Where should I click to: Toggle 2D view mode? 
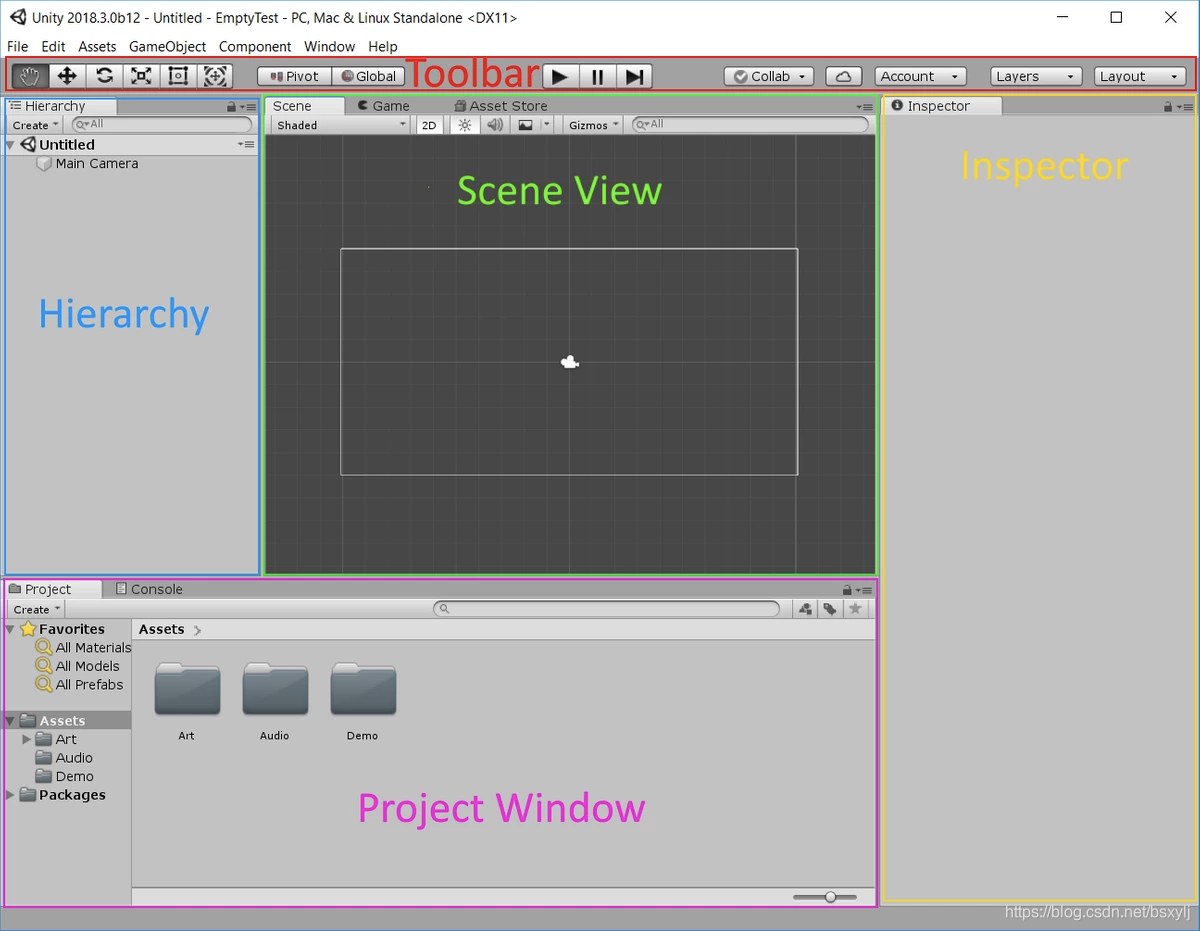tap(429, 125)
